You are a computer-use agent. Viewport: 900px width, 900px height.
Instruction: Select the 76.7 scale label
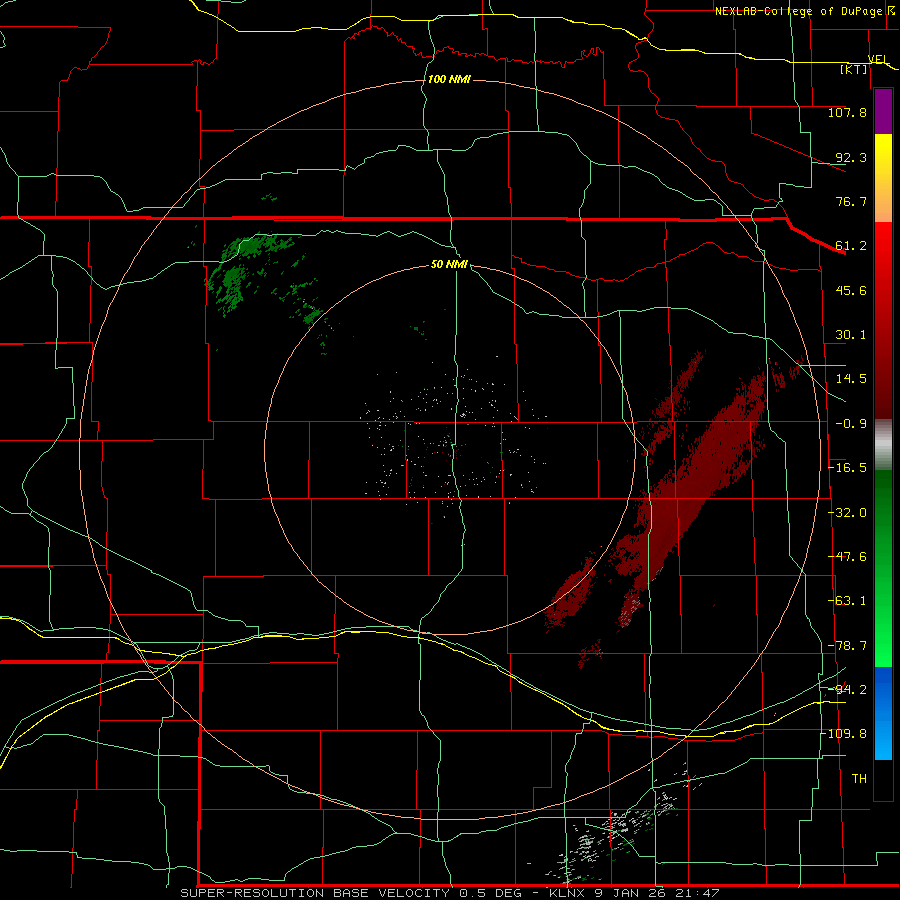(851, 201)
